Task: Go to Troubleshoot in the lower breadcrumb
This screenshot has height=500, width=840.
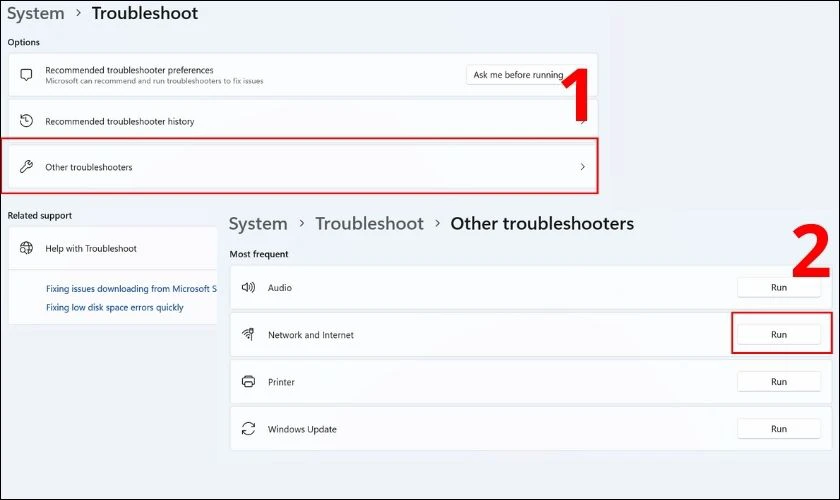Action: point(369,223)
